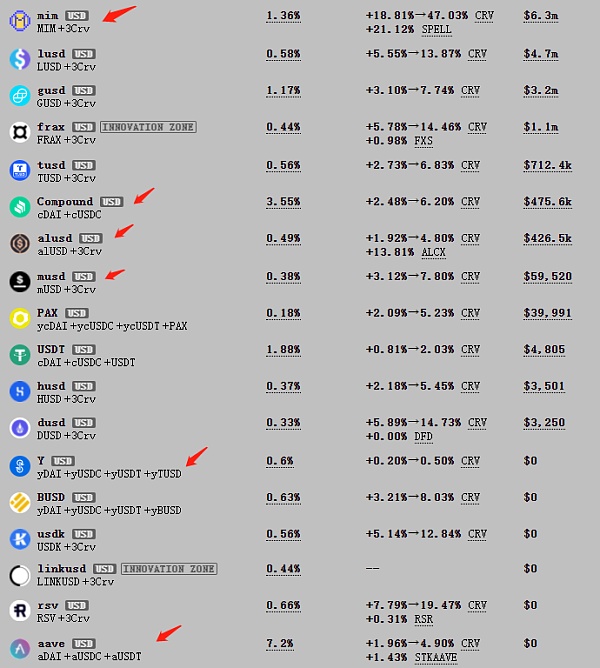This screenshot has height=668, width=600.
Task: Click the $6.3m volume for mim
Action: click(541, 16)
